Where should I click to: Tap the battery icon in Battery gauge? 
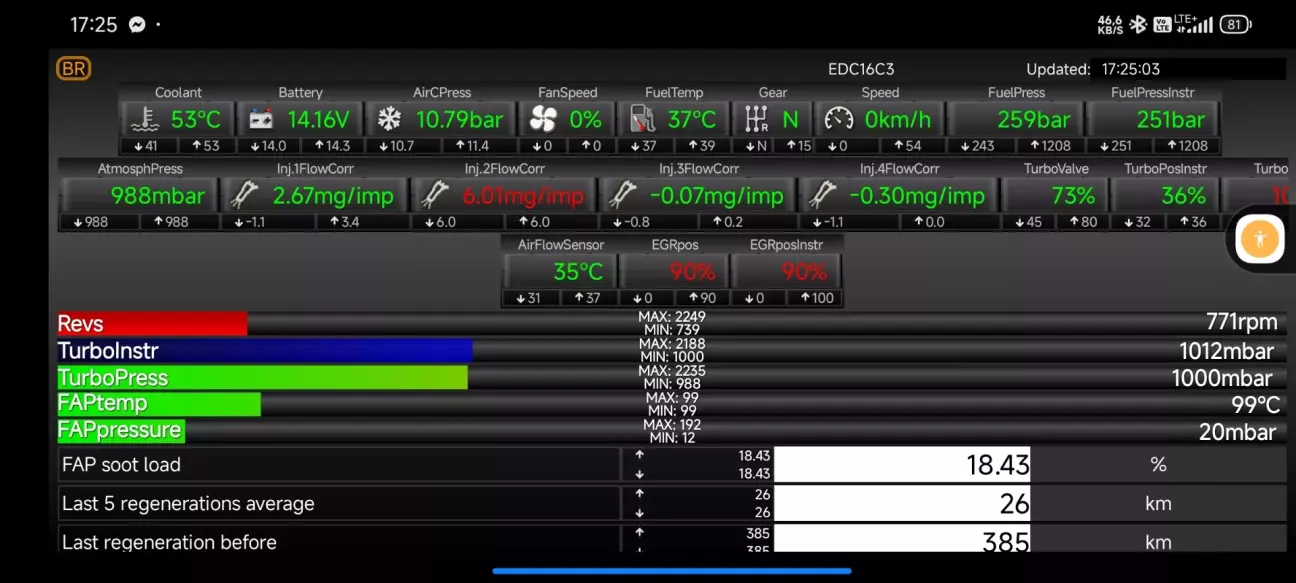[260, 120]
